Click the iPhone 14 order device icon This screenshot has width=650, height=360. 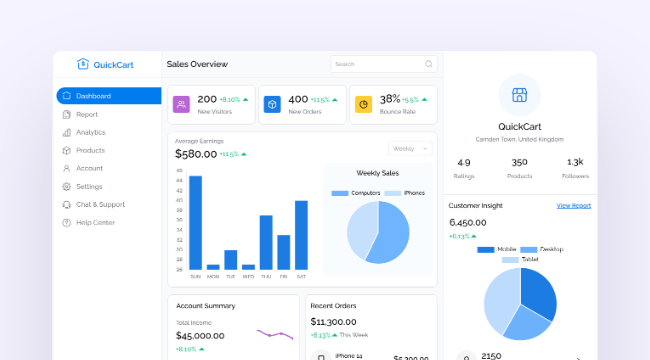pyautogui.click(x=321, y=357)
